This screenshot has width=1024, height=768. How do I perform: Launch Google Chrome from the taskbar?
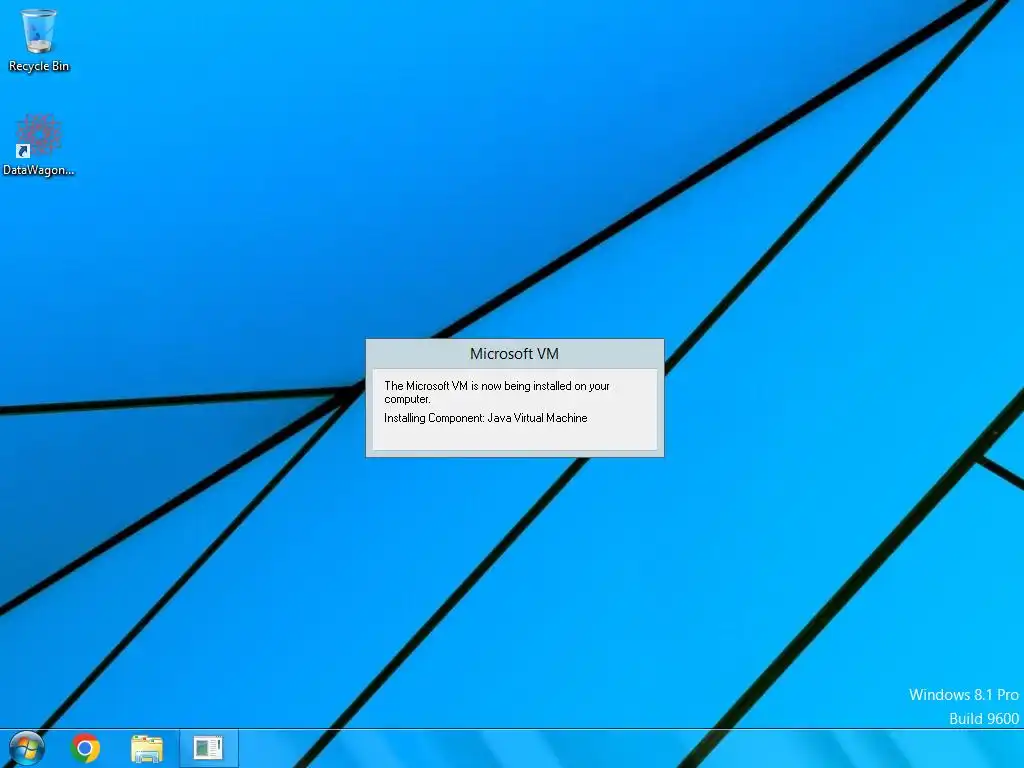click(85, 748)
